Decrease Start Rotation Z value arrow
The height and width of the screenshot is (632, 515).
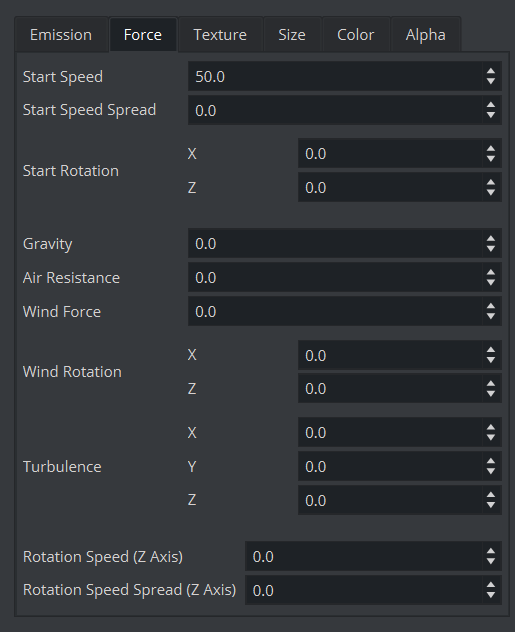tap(490, 192)
